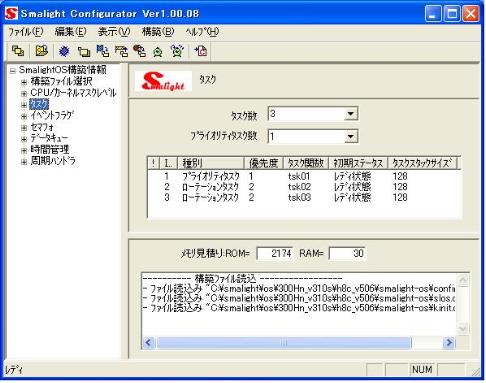Expand the タスク tree node
This screenshot has height=383, width=486.
(24, 105)
